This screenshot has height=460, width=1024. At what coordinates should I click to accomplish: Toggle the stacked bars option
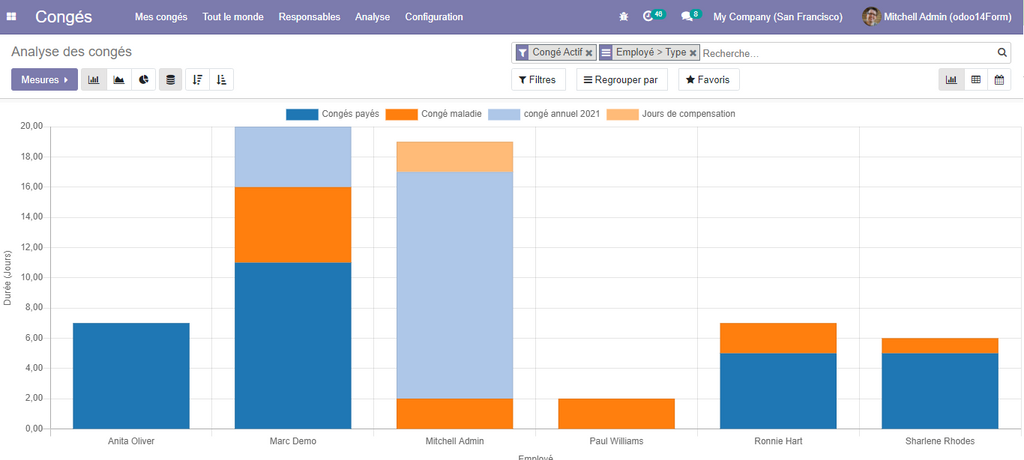point(171,80)
